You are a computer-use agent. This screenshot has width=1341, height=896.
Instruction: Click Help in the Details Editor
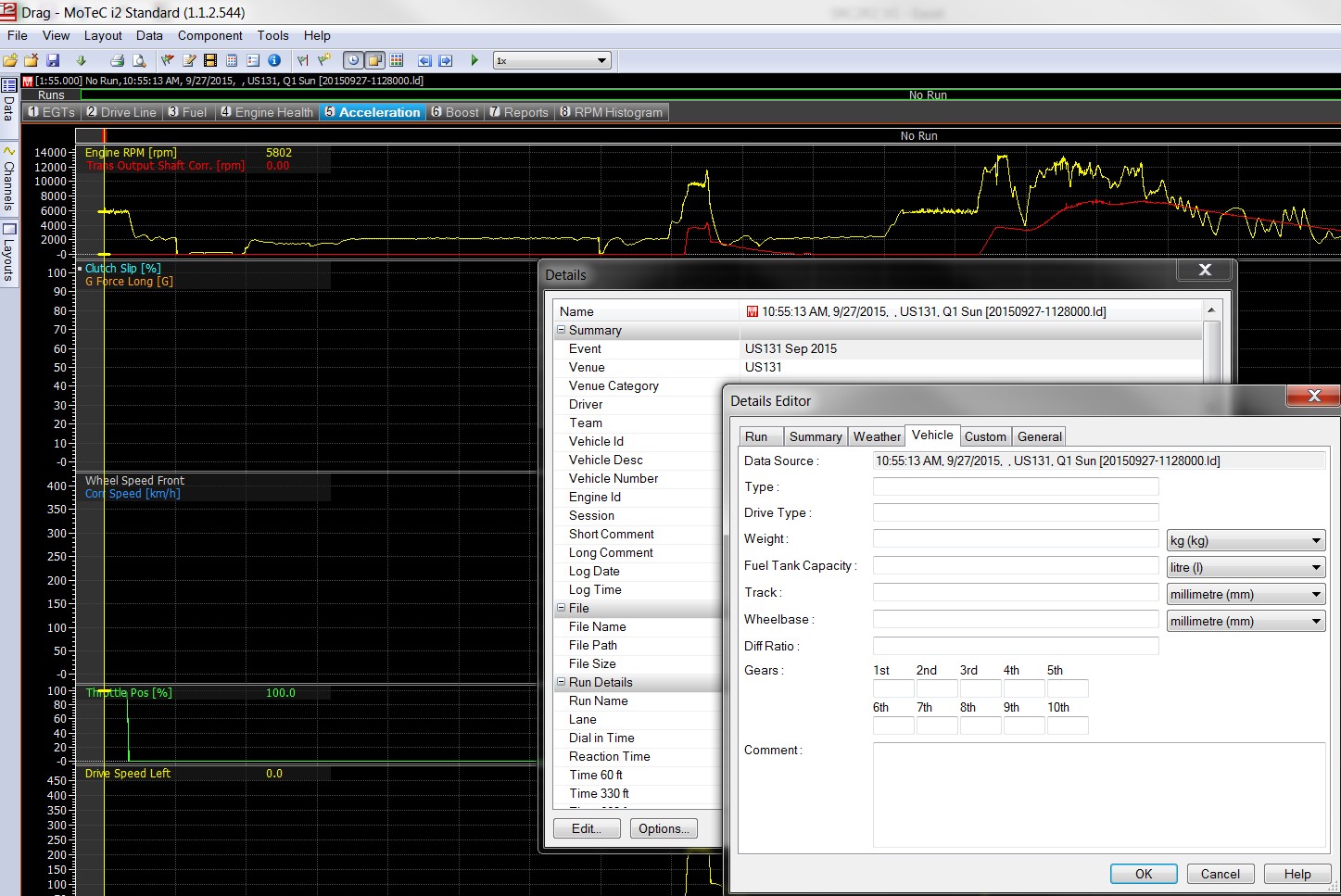(x=1297, y=874)
